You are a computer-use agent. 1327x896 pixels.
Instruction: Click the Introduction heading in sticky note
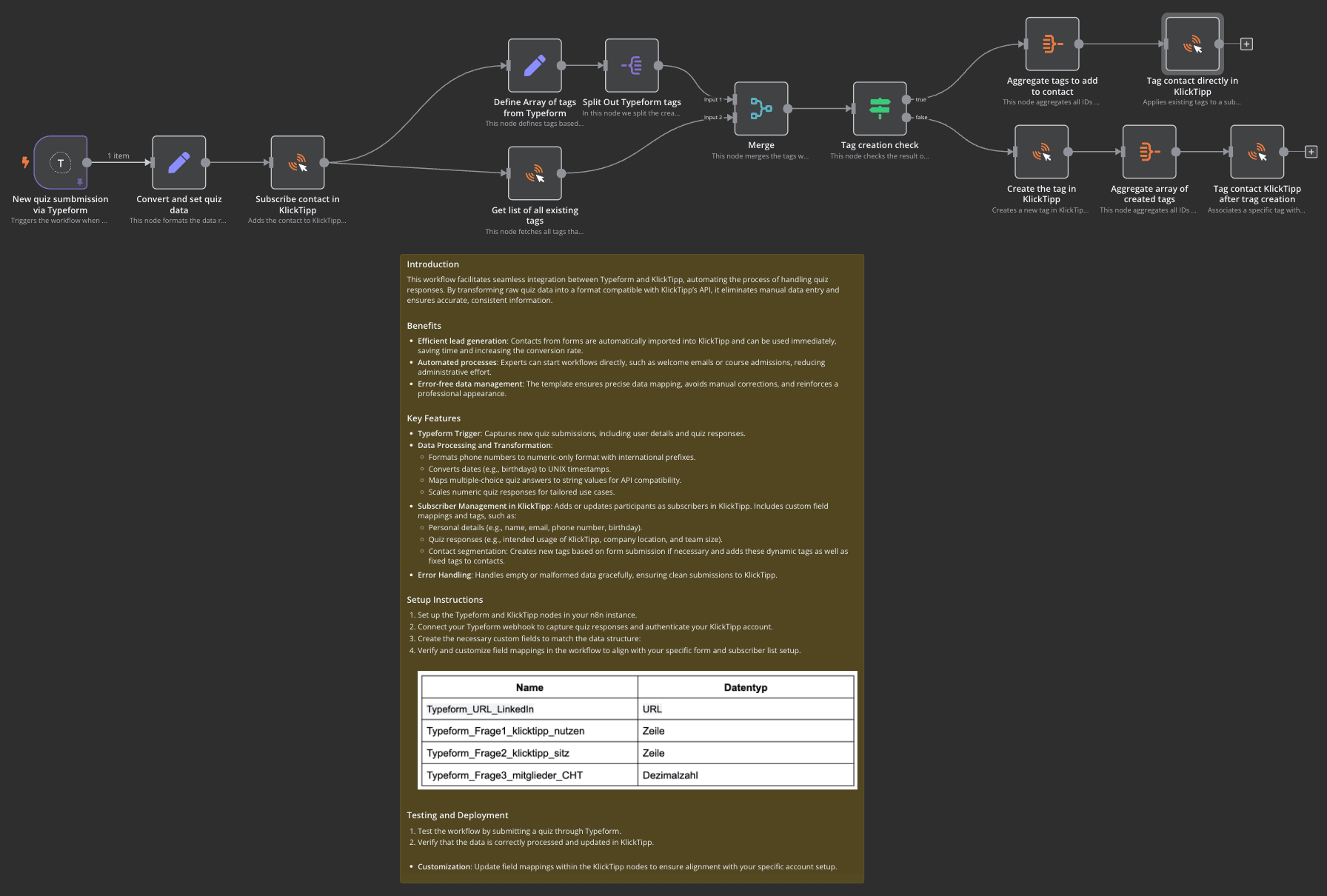pyautogui.click(x=432, y=264)
